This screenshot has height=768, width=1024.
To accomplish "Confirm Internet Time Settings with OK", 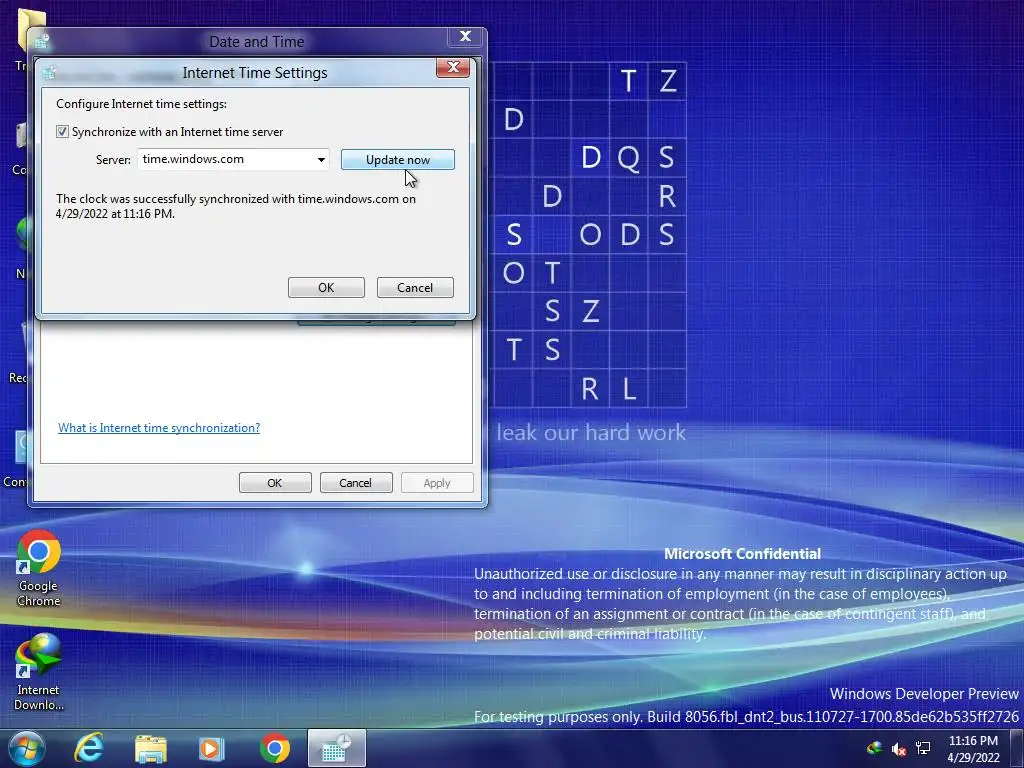I will [x=326, y=288].
